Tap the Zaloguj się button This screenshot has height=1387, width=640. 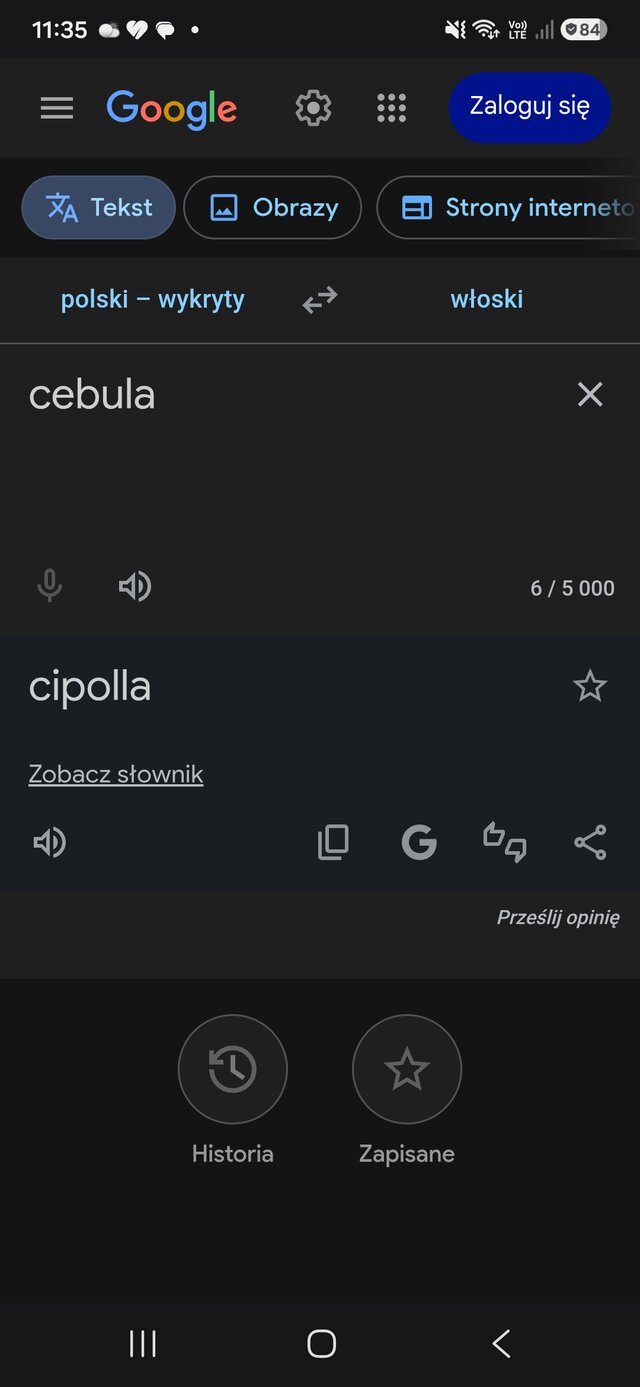point(530,106)
